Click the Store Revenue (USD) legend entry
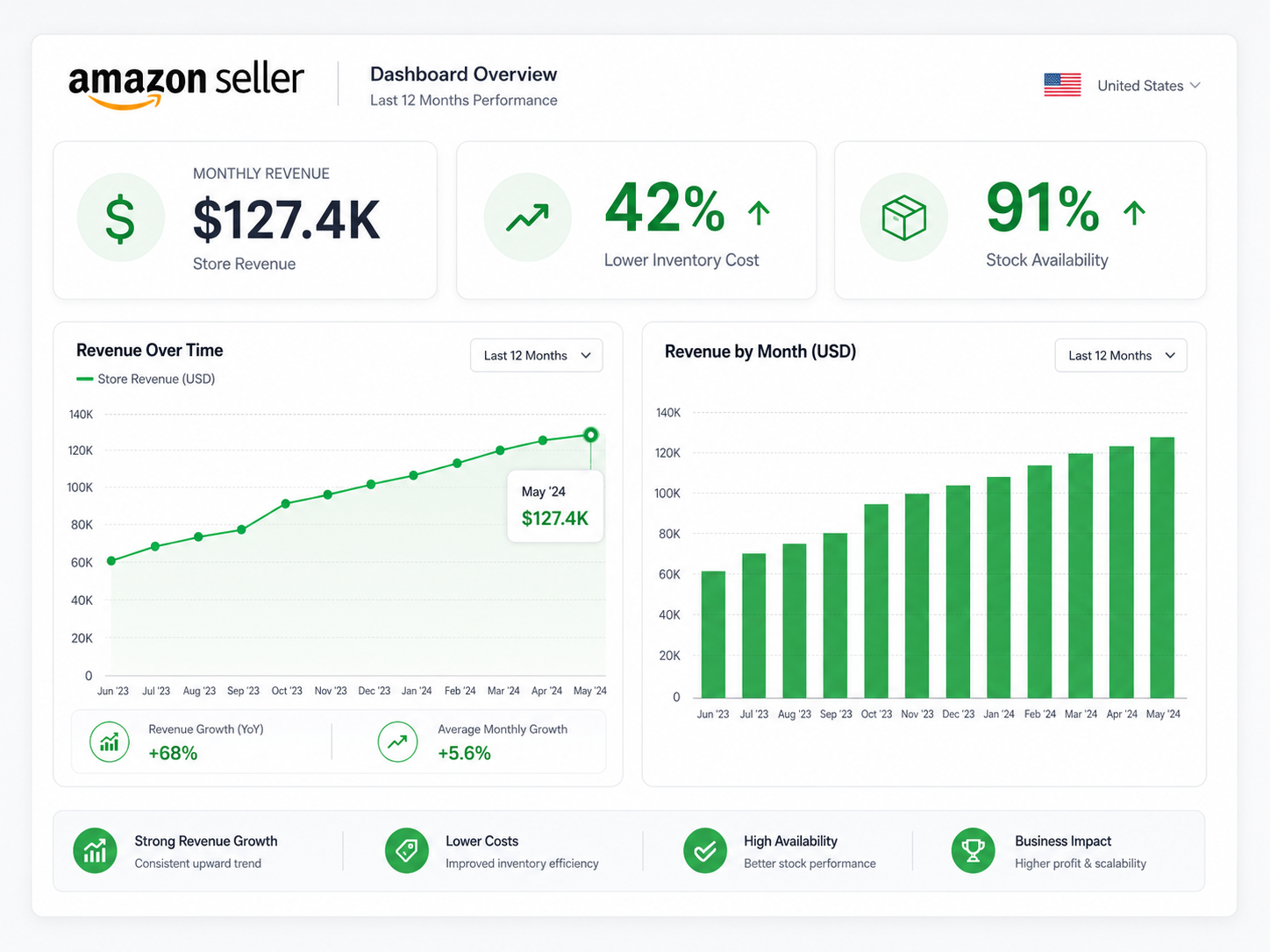1270x952 pixels. point(146,379)
